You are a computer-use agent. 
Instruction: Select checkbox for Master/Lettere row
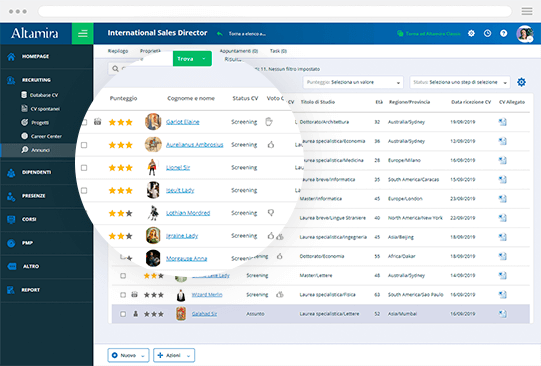[x=123, y=276]
